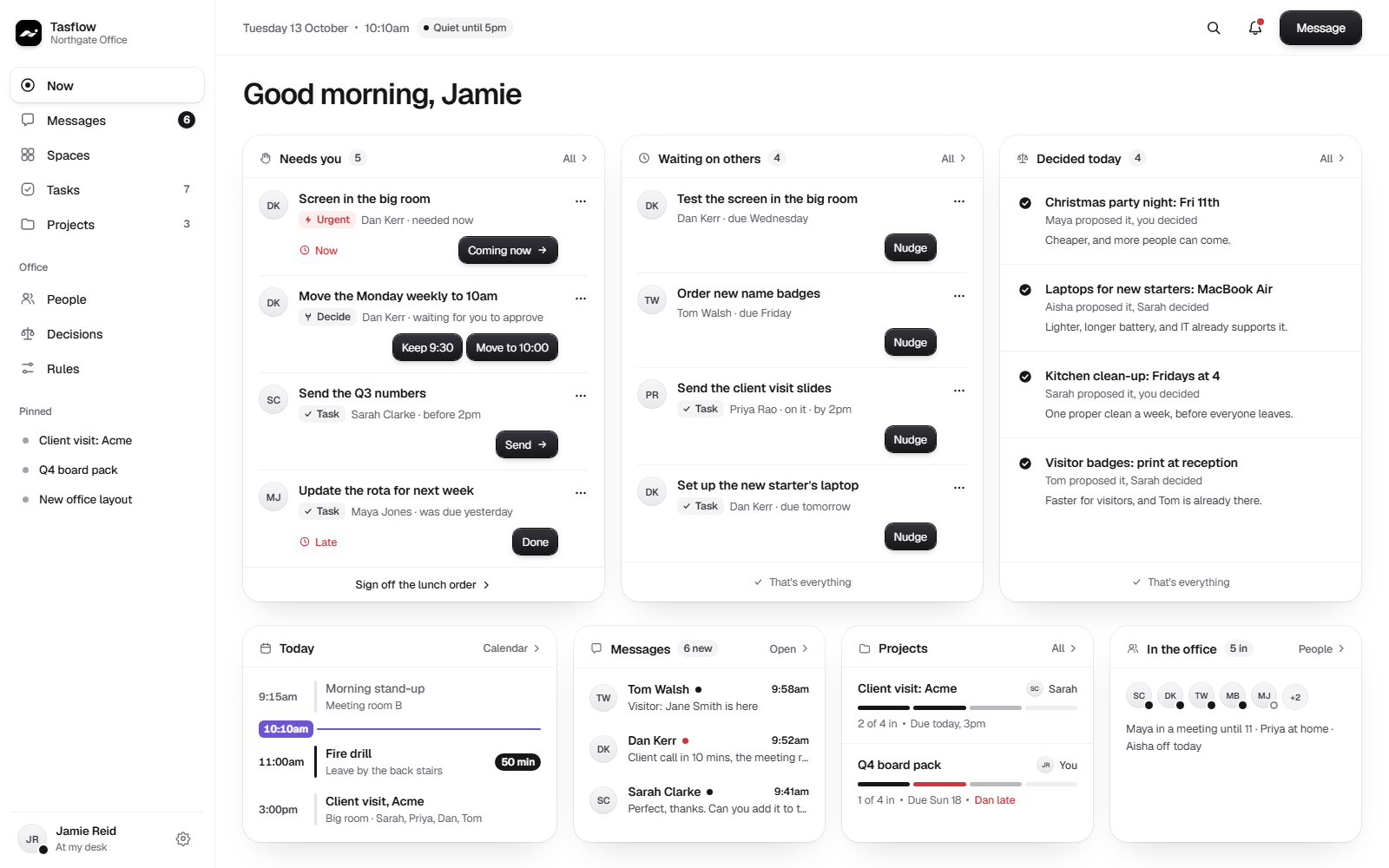Open the search icon in top bar

point(1214,28)
